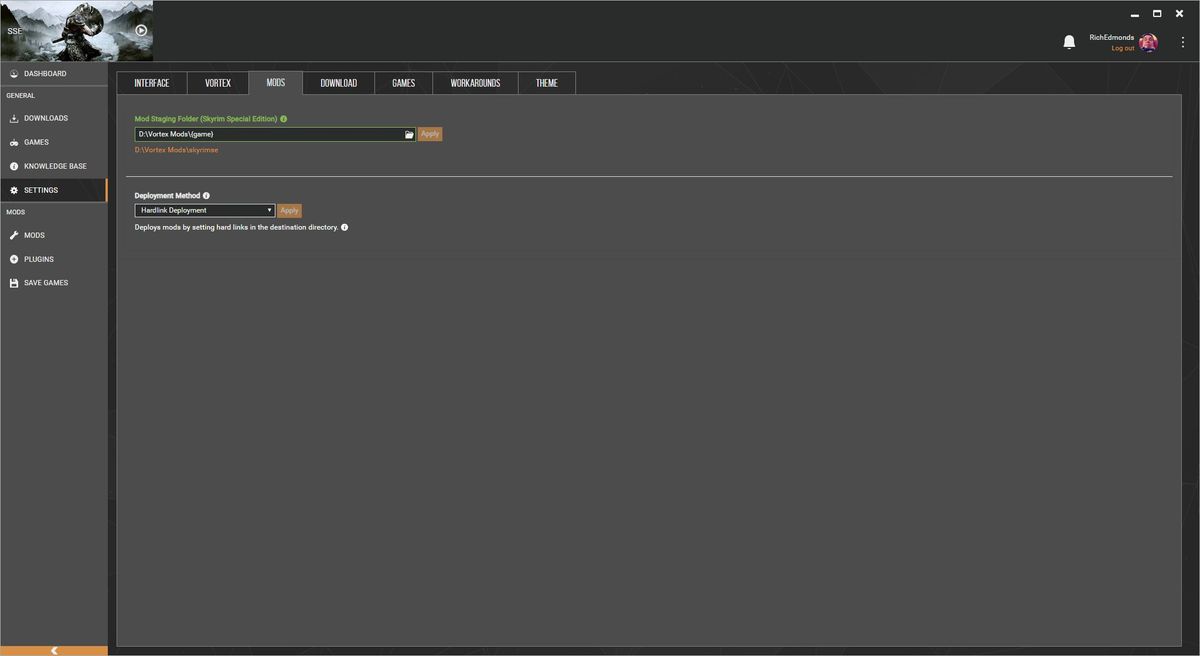Click the notifications bell icon
The image size is (1200, 656).
tap(1069, 41)
